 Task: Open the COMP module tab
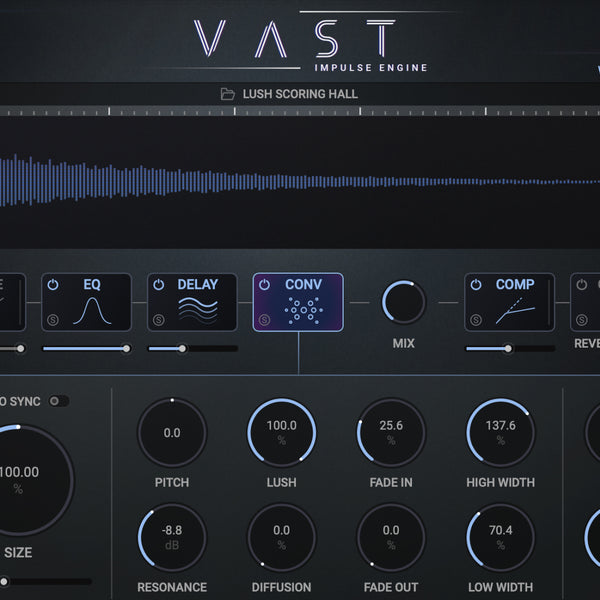pyautogui.click(x=509, y=302)
